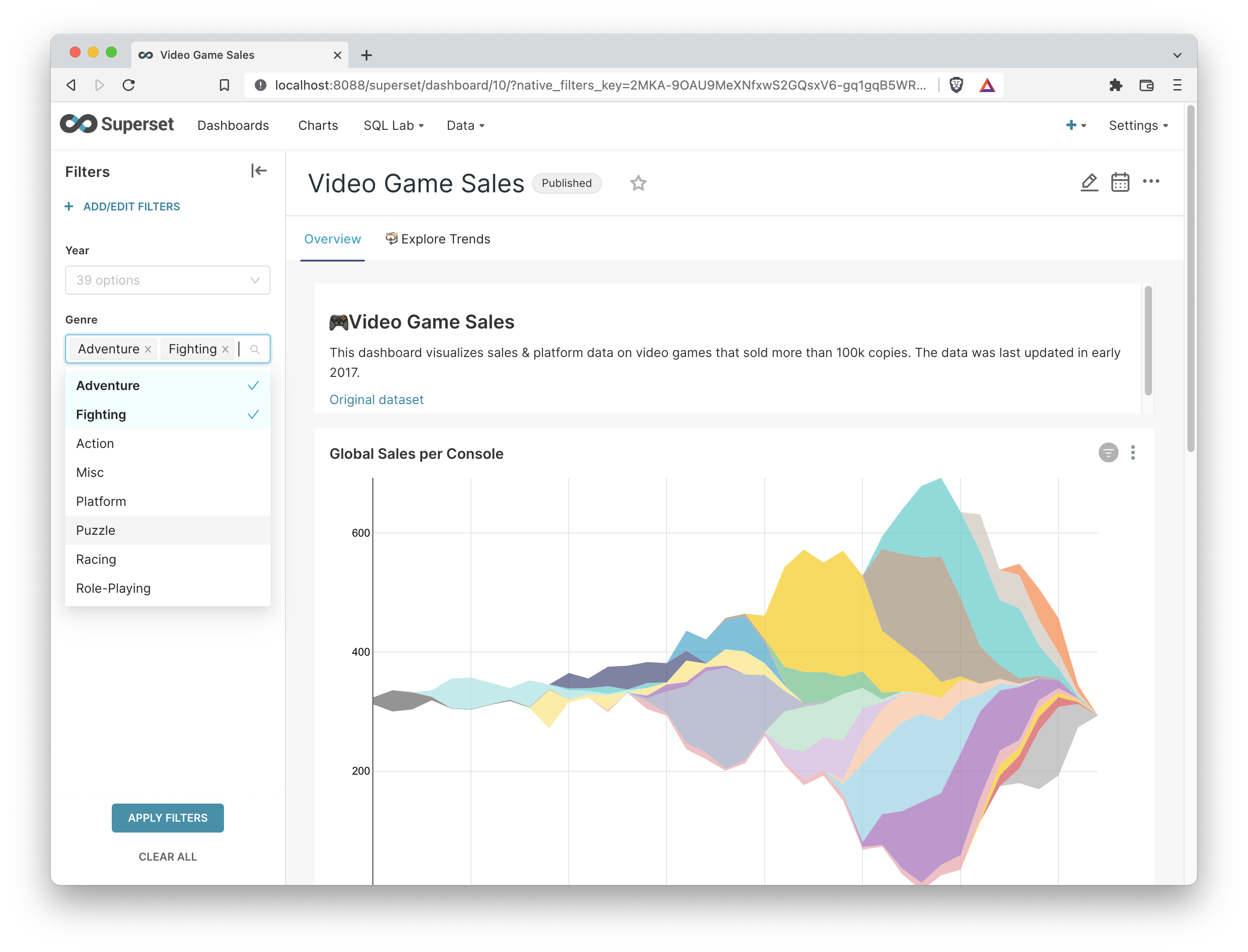Click the filter indicator on Global Sales chart
The image size is (1248, 952).
[1109, 452]
